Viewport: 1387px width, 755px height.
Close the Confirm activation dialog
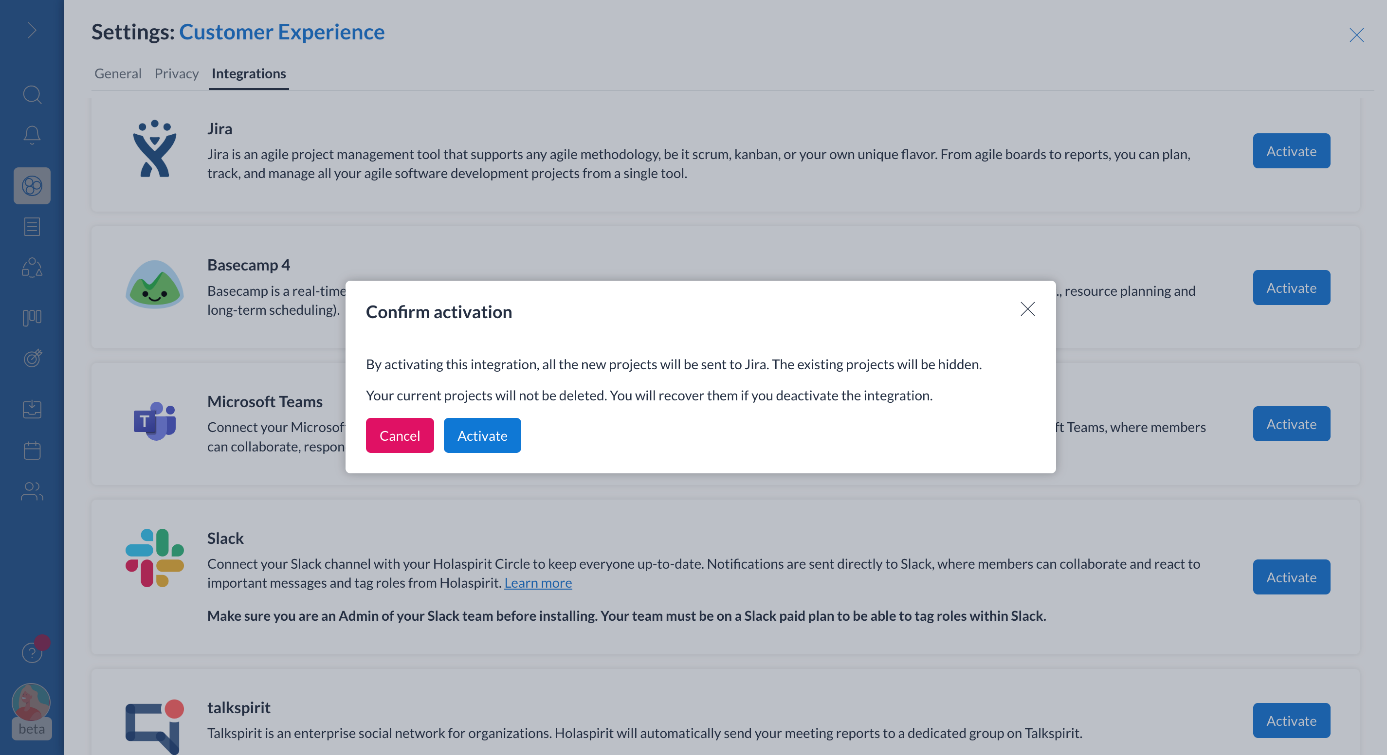[x=1028, y=309]
